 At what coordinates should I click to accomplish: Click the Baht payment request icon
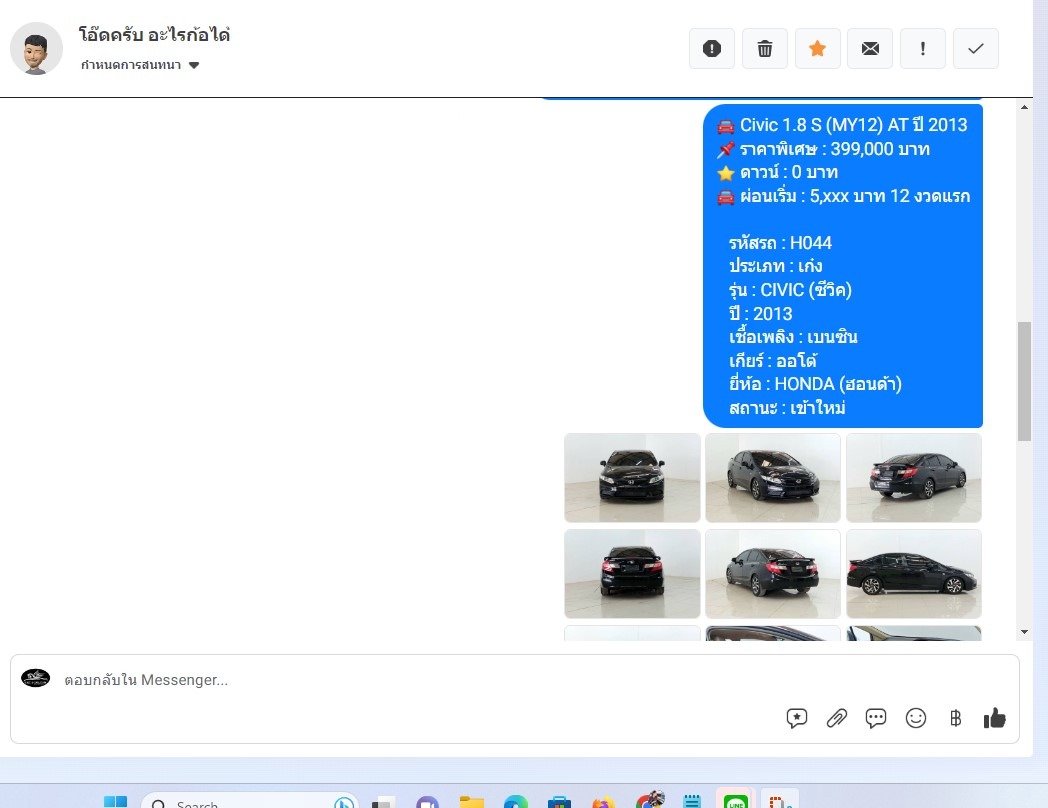tap(955, 718)
